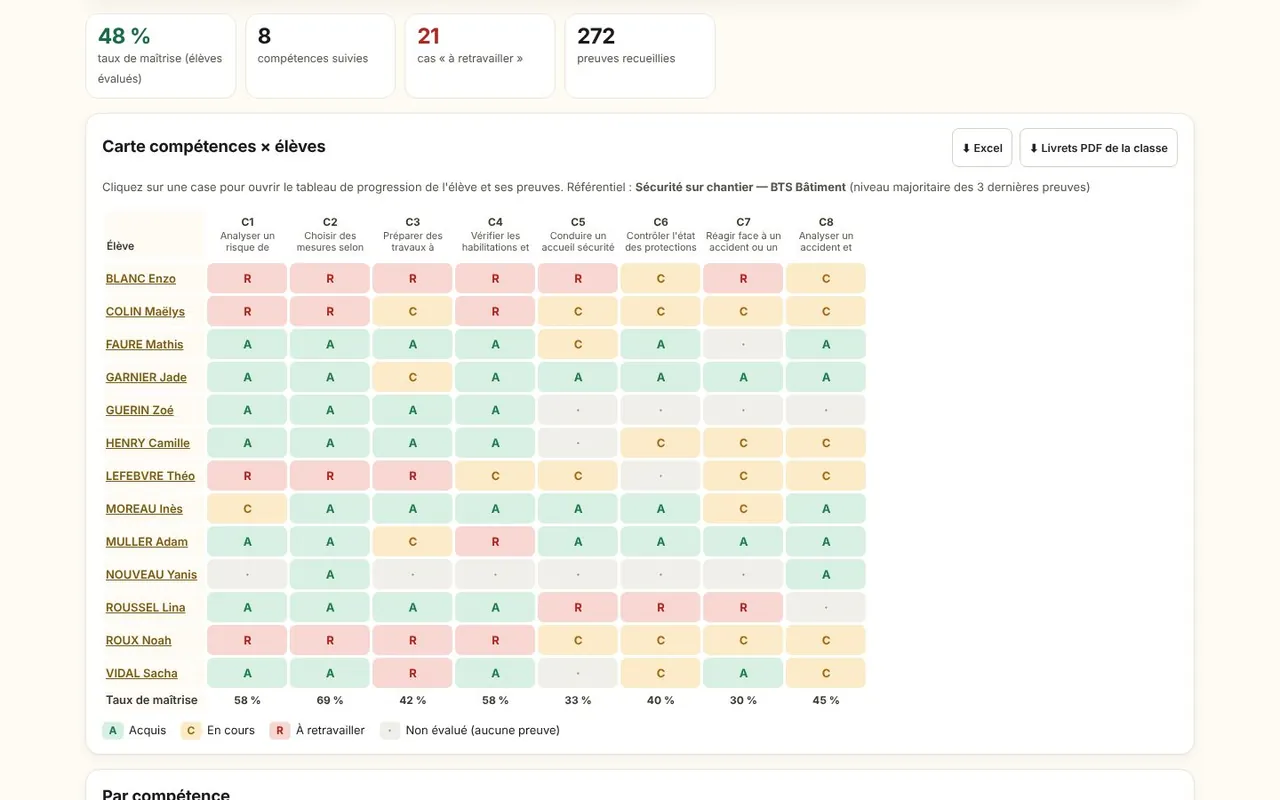Open the GARNIER Jade student link
The width and height of the screenshot is (1280, 800).
[x=146, y=378]
